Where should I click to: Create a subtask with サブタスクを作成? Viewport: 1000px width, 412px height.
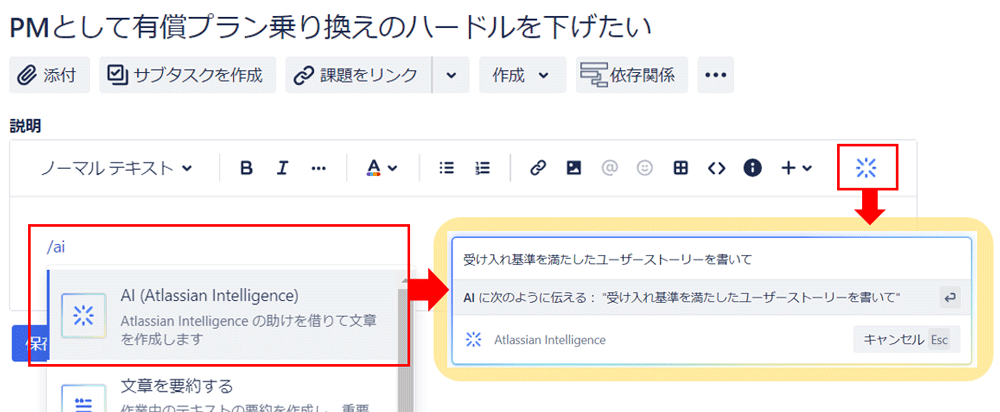[x=188, y=75]
